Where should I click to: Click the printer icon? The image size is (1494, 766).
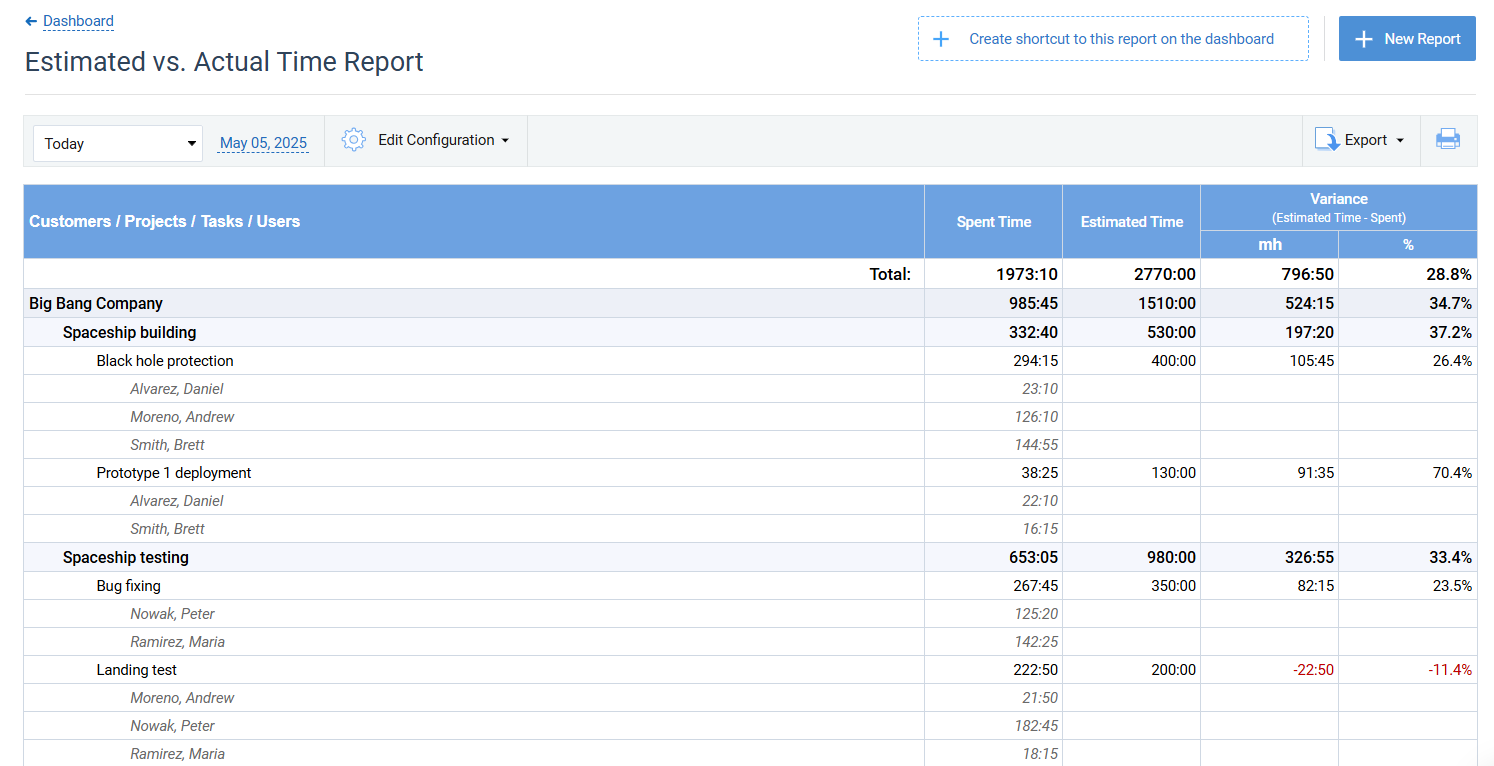(1448, 140)
